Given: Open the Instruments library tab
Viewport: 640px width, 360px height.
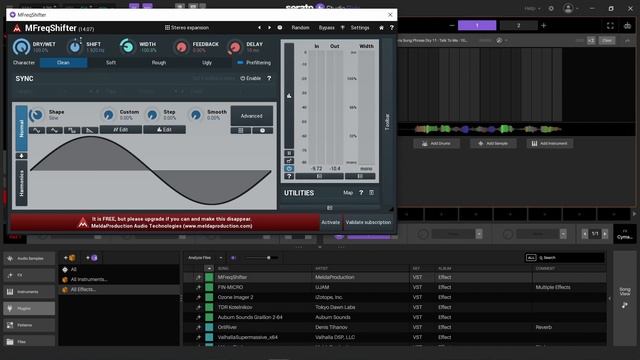Looking at the screenshot, I should pyautogui.click(x=29, y=292).
